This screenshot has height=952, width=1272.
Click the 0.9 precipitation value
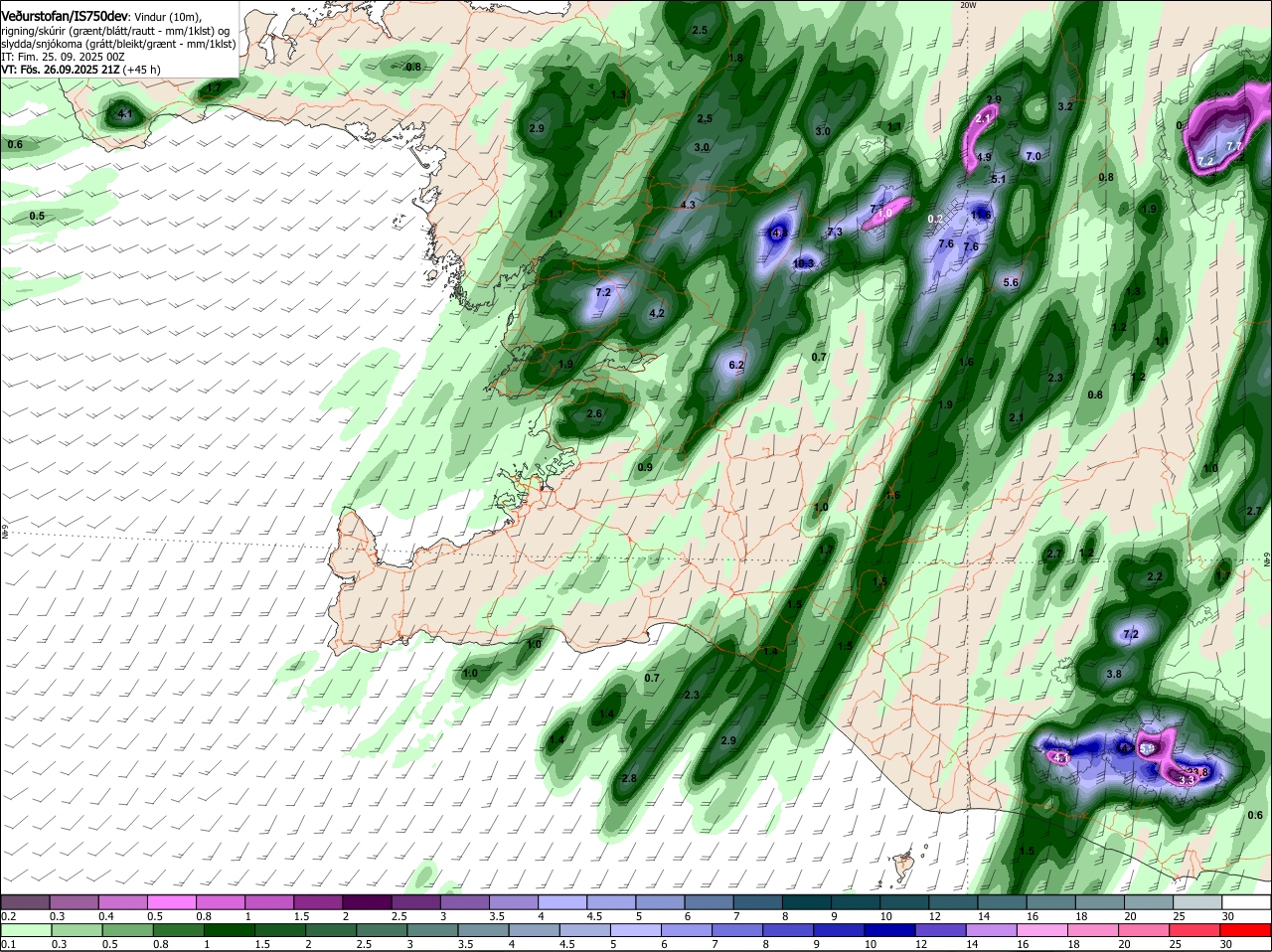click(x=645, y=467)
